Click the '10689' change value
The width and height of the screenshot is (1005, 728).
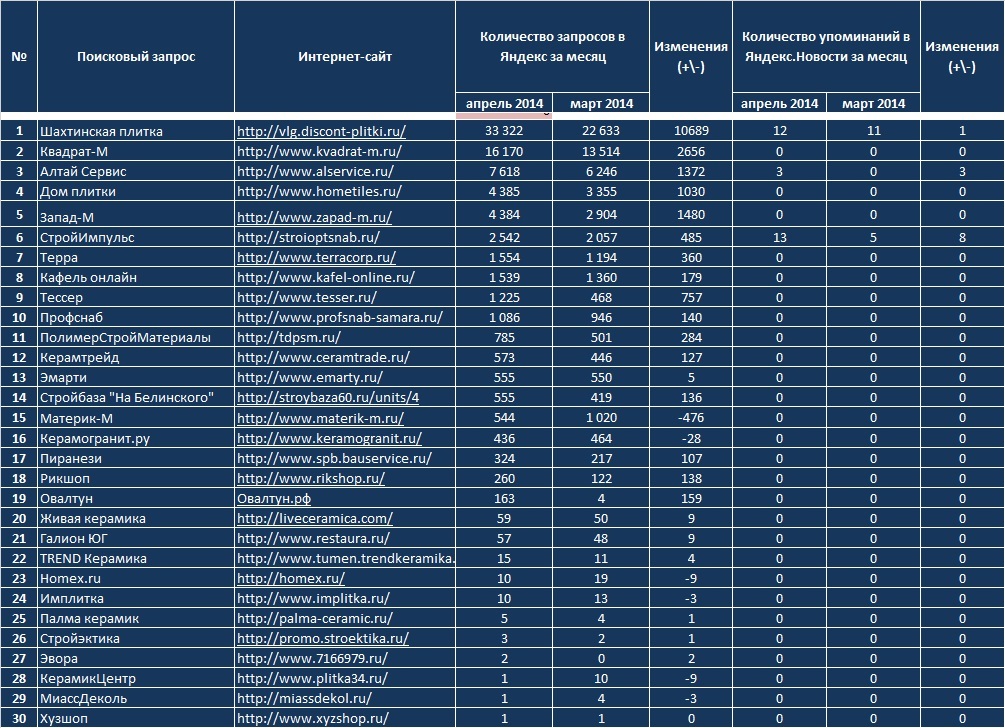coord(691,130)
